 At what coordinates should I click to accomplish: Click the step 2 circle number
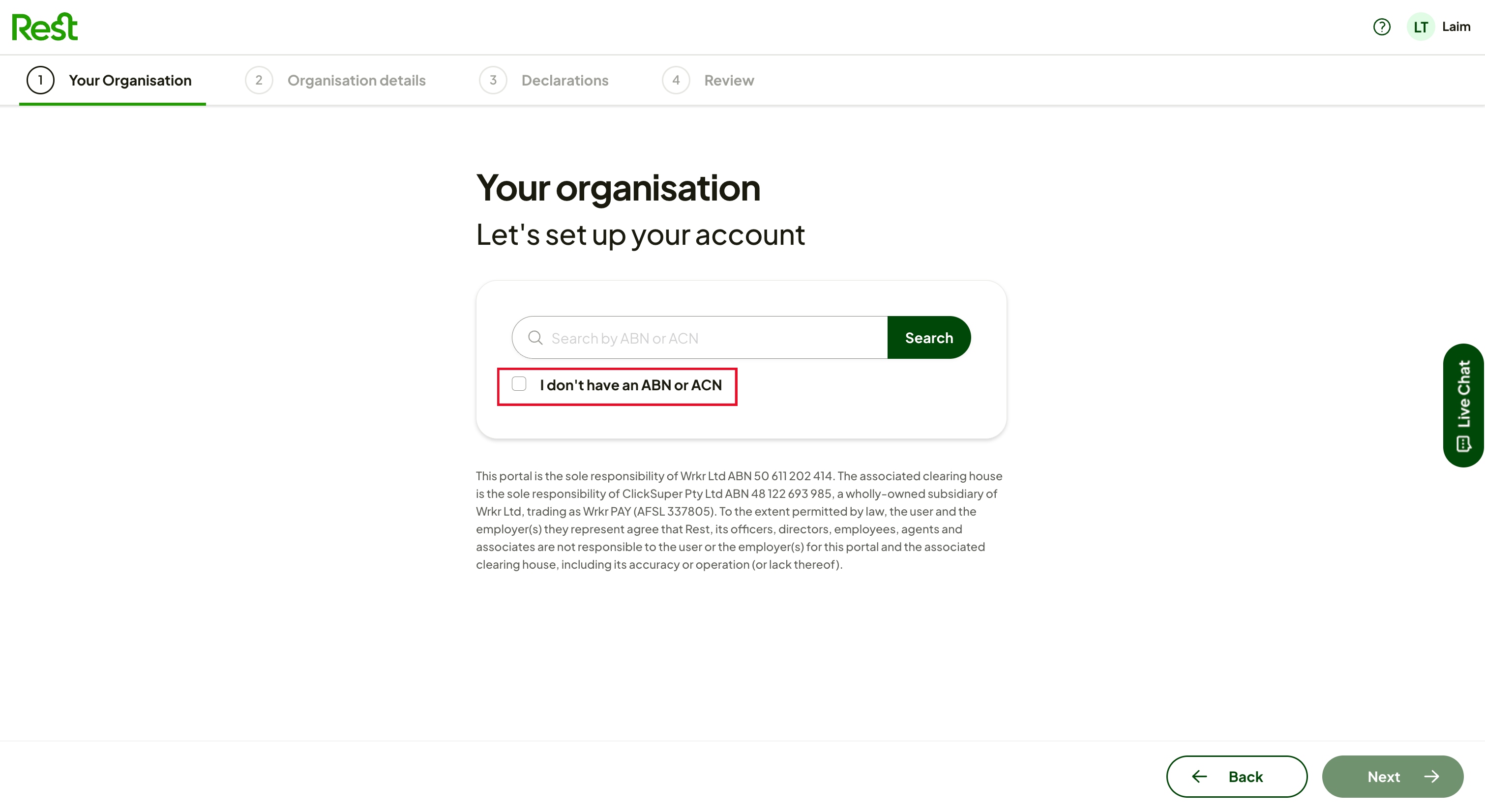point(259,80)
